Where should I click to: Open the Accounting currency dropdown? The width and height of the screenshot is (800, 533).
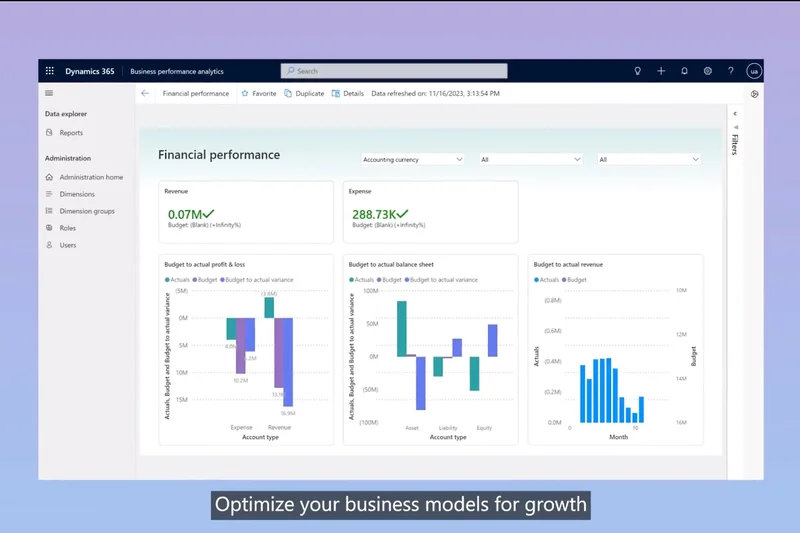(412, 160)
